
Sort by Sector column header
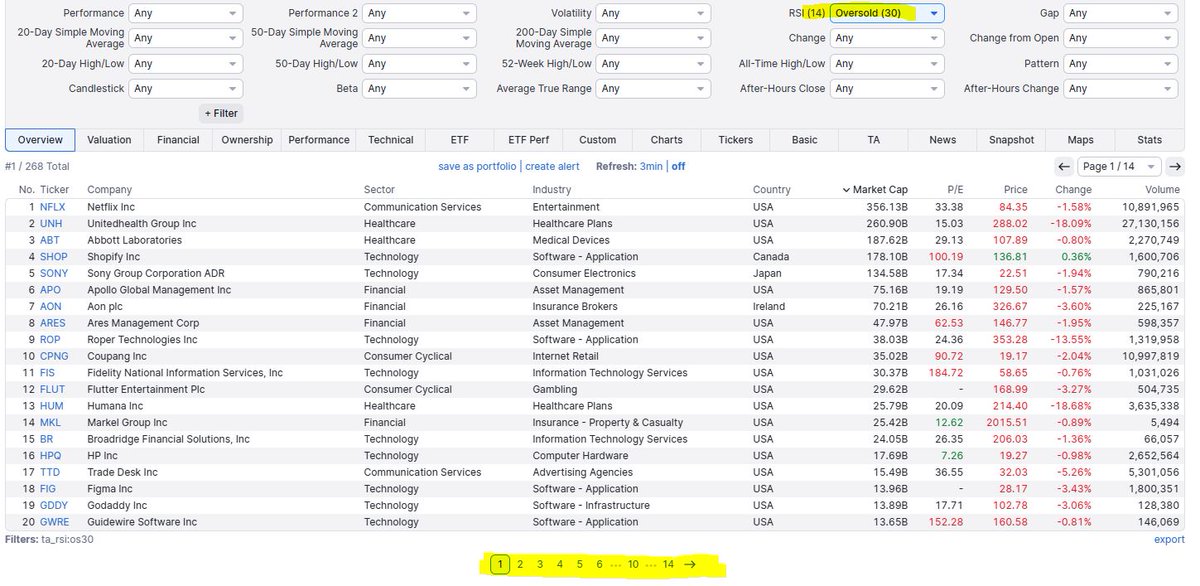(x=380, y=189)
